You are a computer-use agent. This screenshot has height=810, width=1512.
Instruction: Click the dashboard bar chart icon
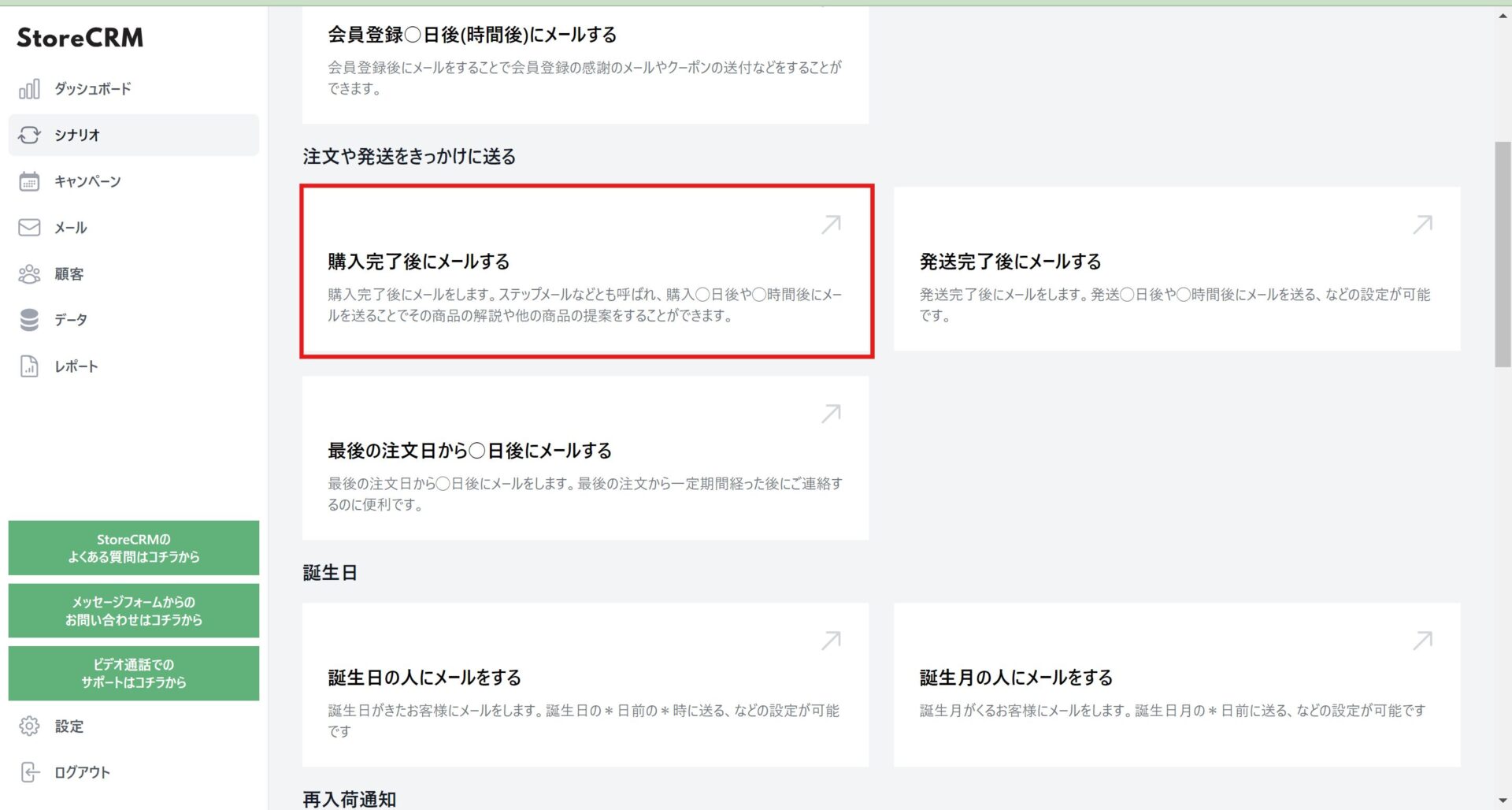[29, 89]
